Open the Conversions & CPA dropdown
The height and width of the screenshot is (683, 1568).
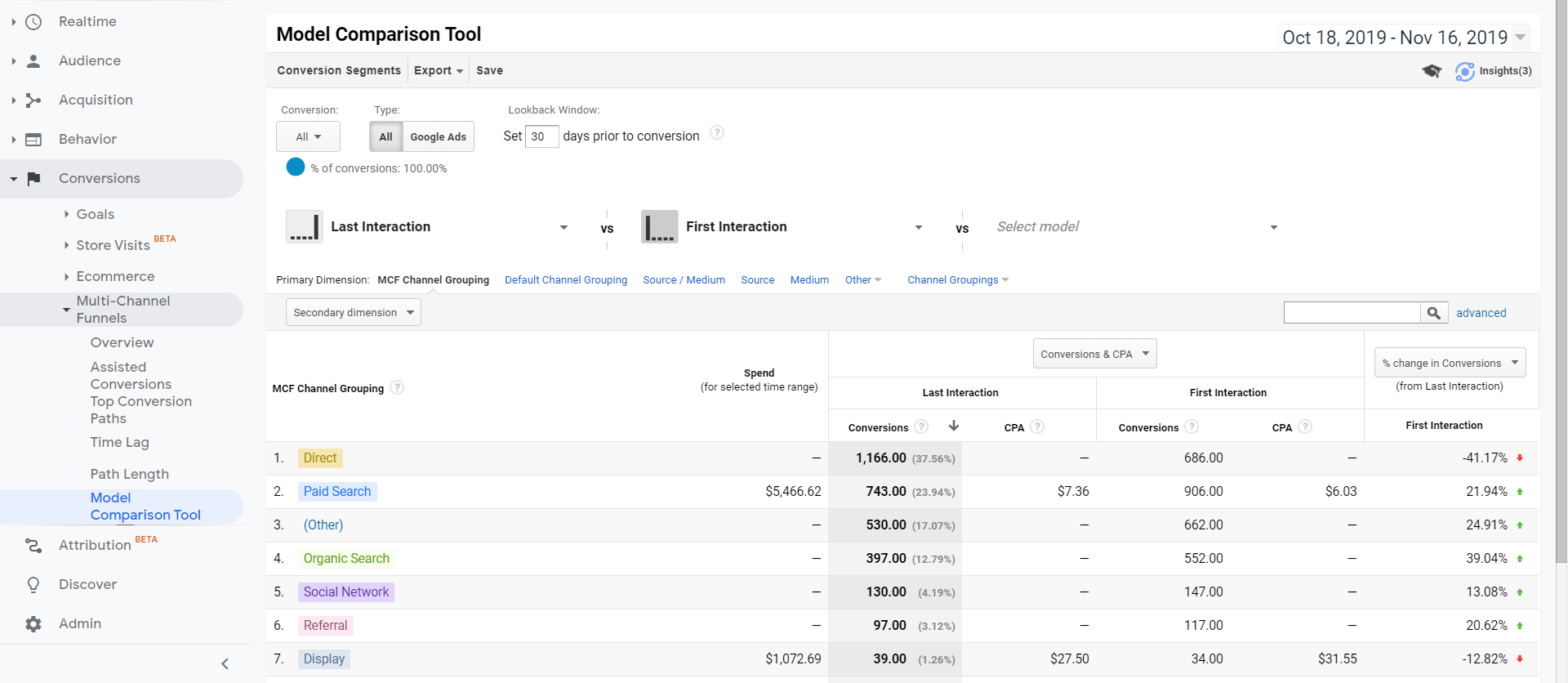[1094, 354]
